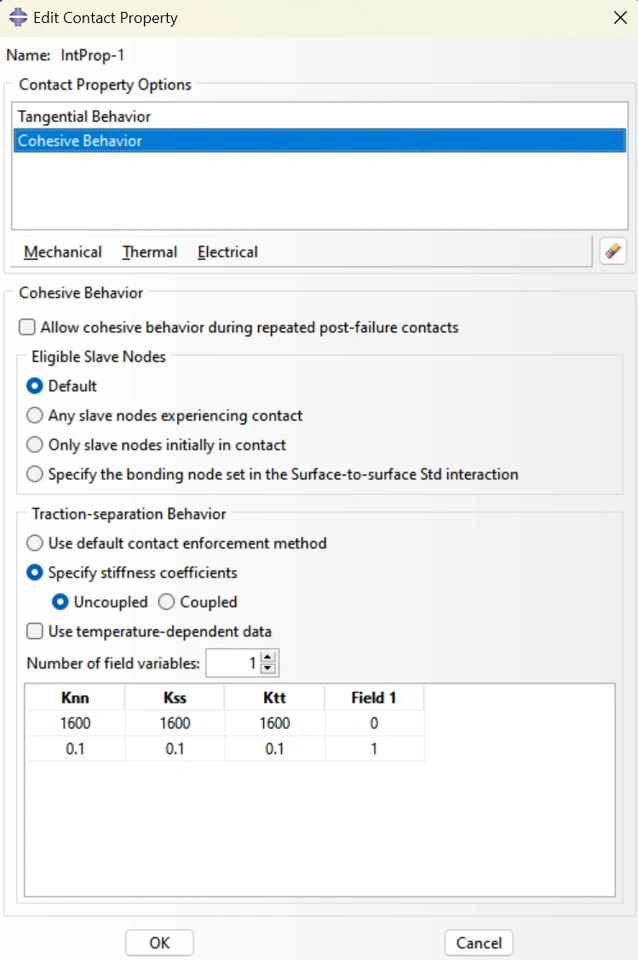
Task: Select Use default contact enforcement method
Action: coord(35,543)
